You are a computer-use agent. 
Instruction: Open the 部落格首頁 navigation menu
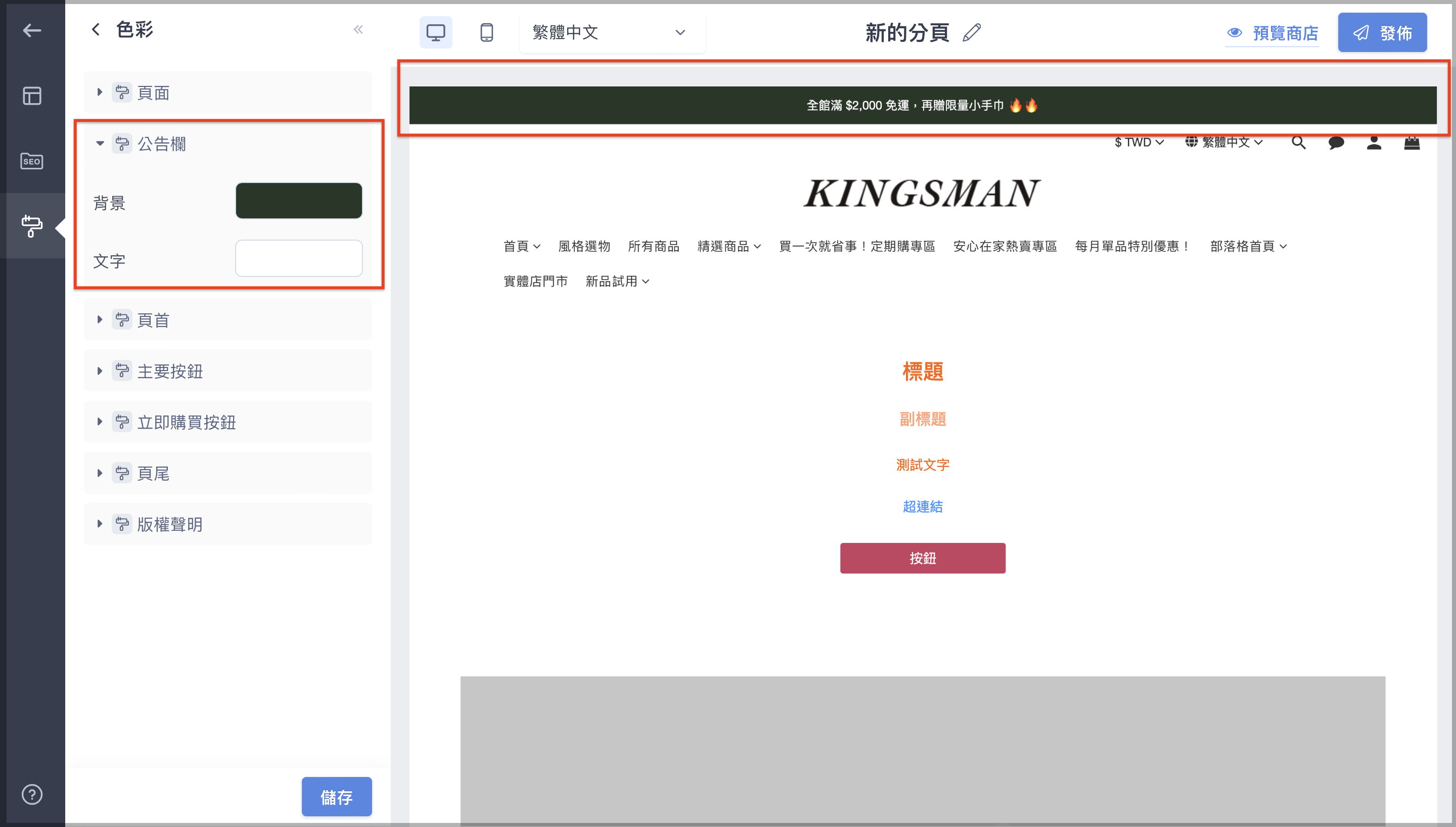(1248, 246)
